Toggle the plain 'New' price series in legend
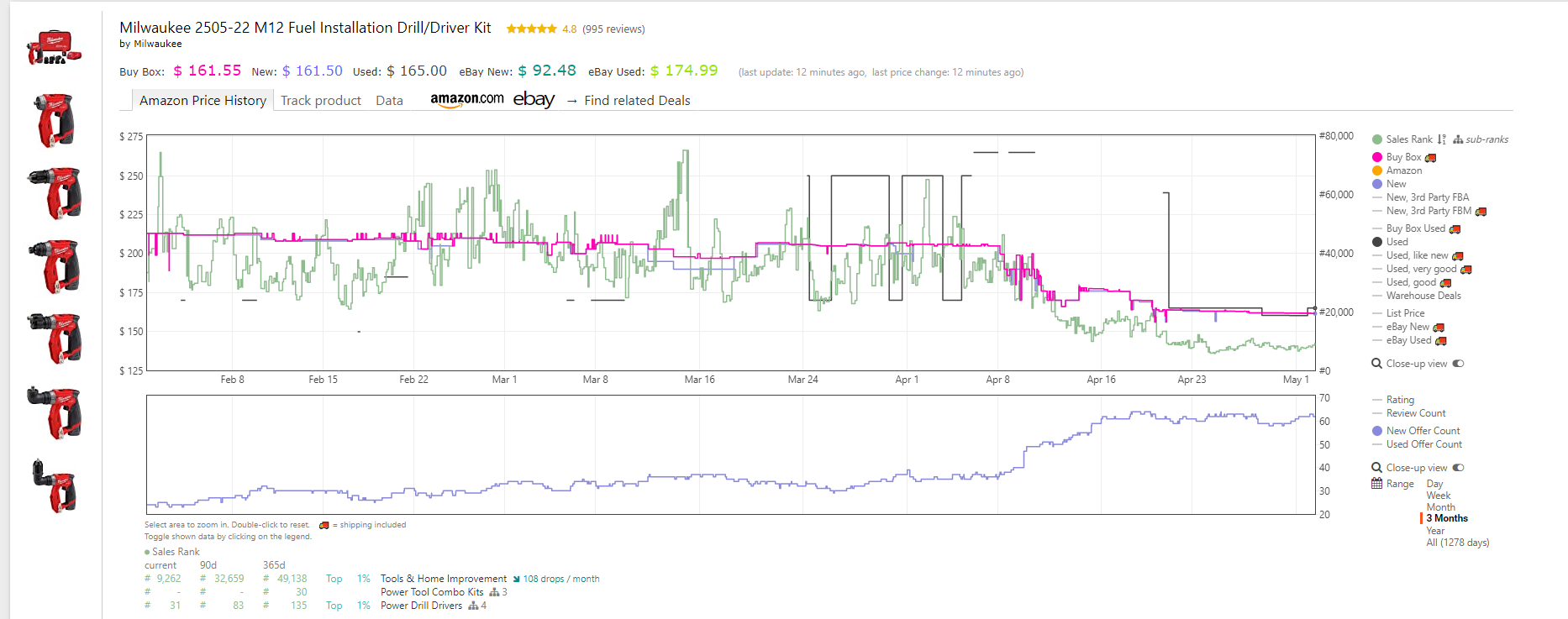 tap(1396, 184)
